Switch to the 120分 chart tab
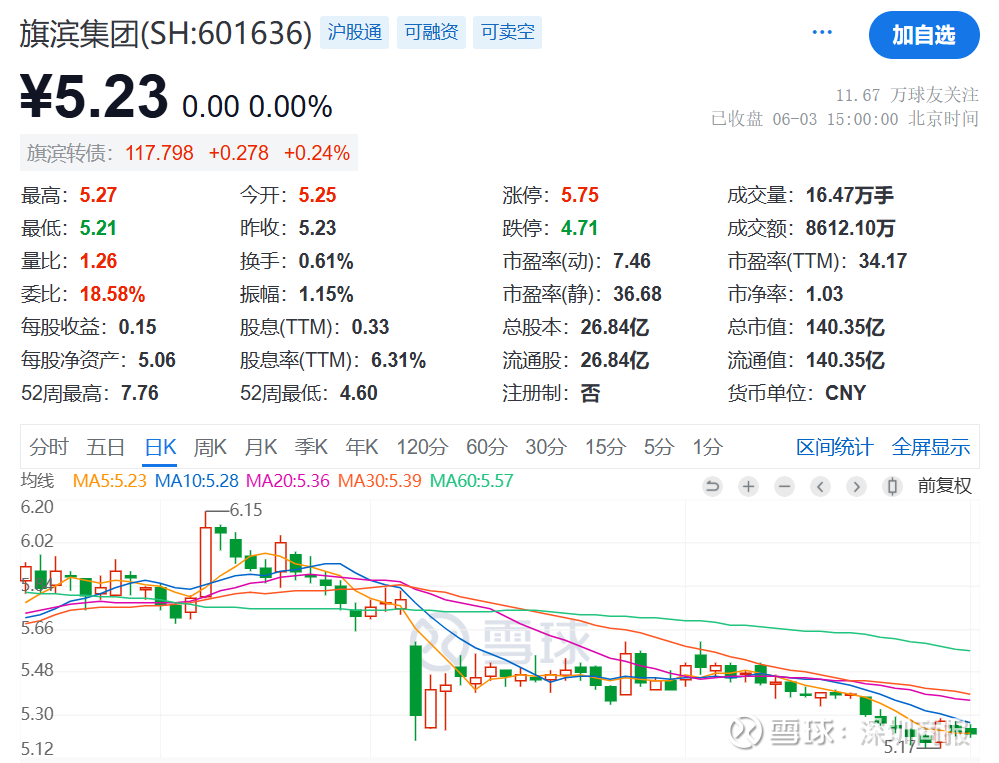Screen dimensions: 999x763 coord(422,447)
